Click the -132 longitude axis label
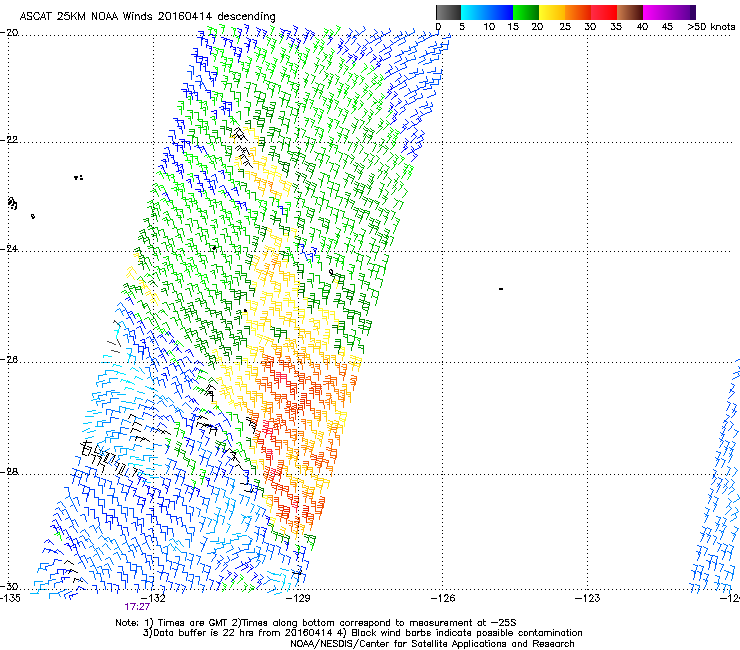The image size is (740, 650). 154,598
